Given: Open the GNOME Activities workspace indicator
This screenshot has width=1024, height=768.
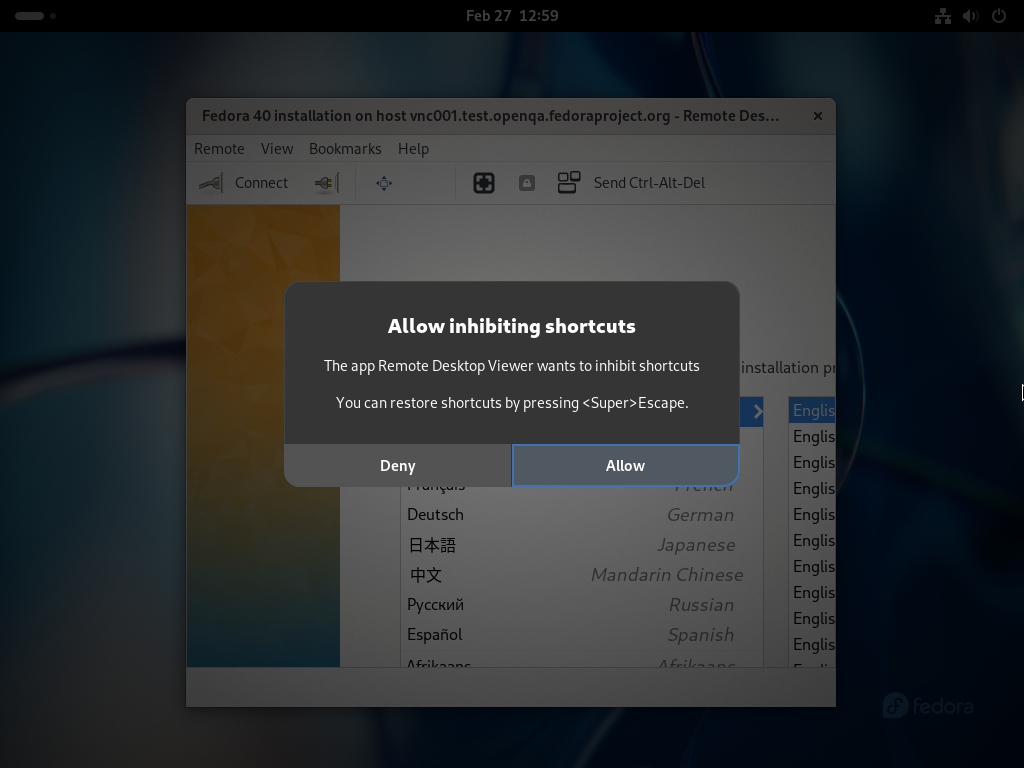Looking at the screenshot, I should click(35, 16).
